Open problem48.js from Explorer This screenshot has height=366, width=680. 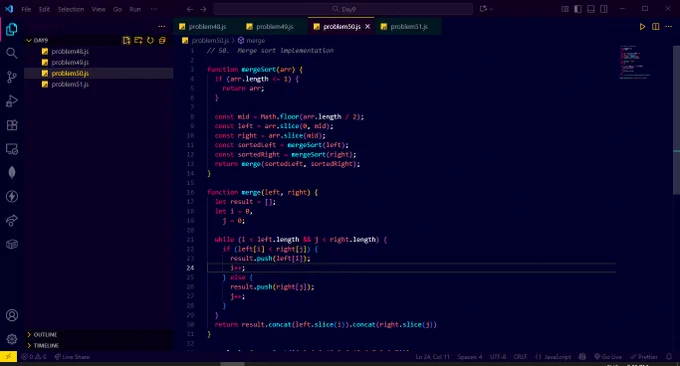click(x=99, y=52)
